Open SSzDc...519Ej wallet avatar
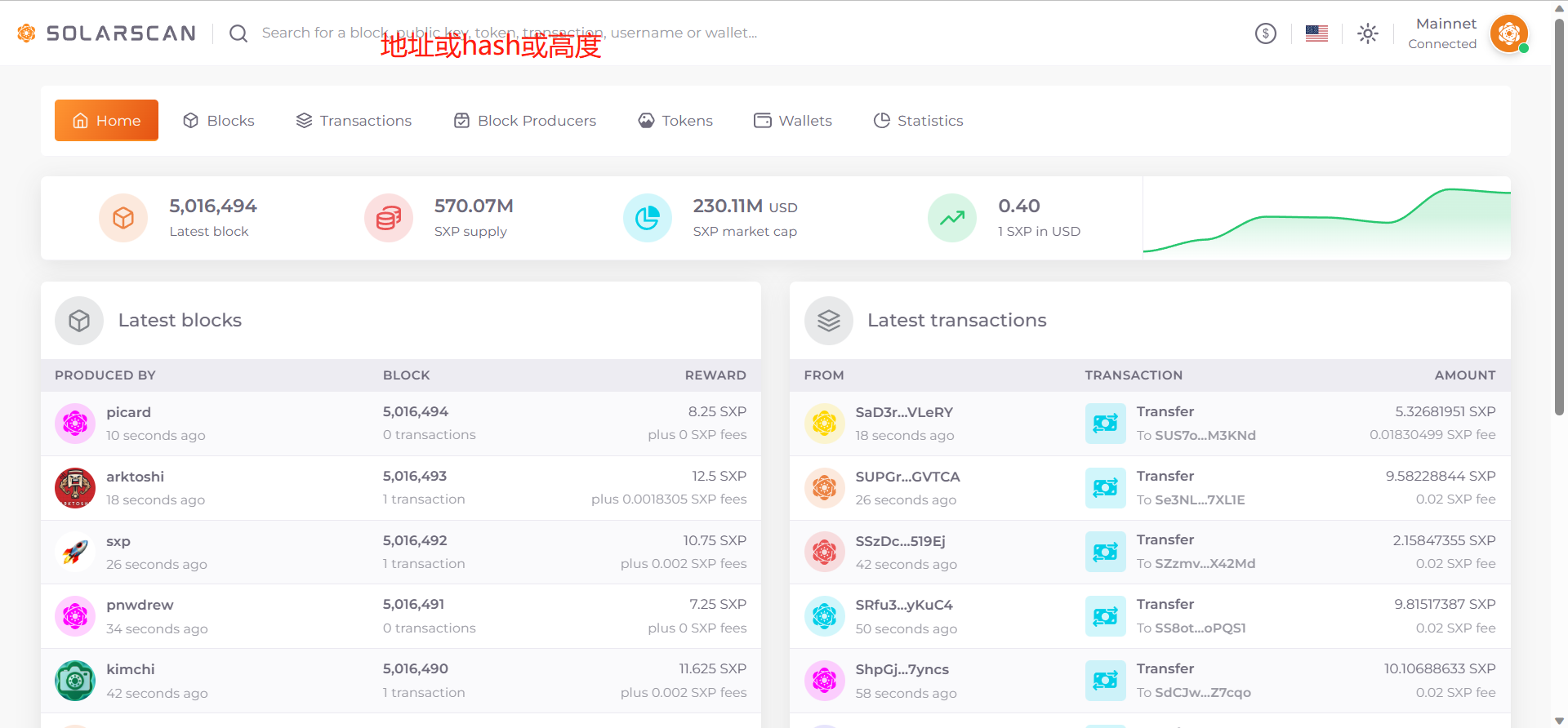The image size is (1568, 728). pyautogui.click(x=825, y=553)
